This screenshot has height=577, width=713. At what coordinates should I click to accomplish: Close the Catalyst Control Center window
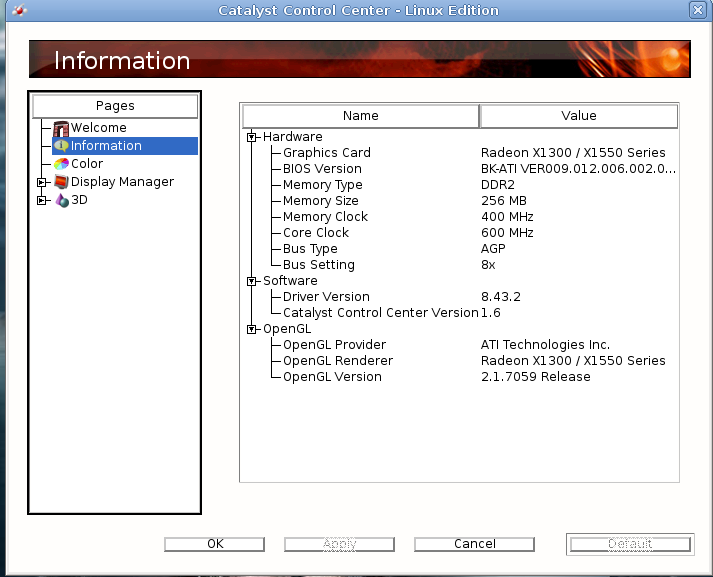tap(698, 10)
